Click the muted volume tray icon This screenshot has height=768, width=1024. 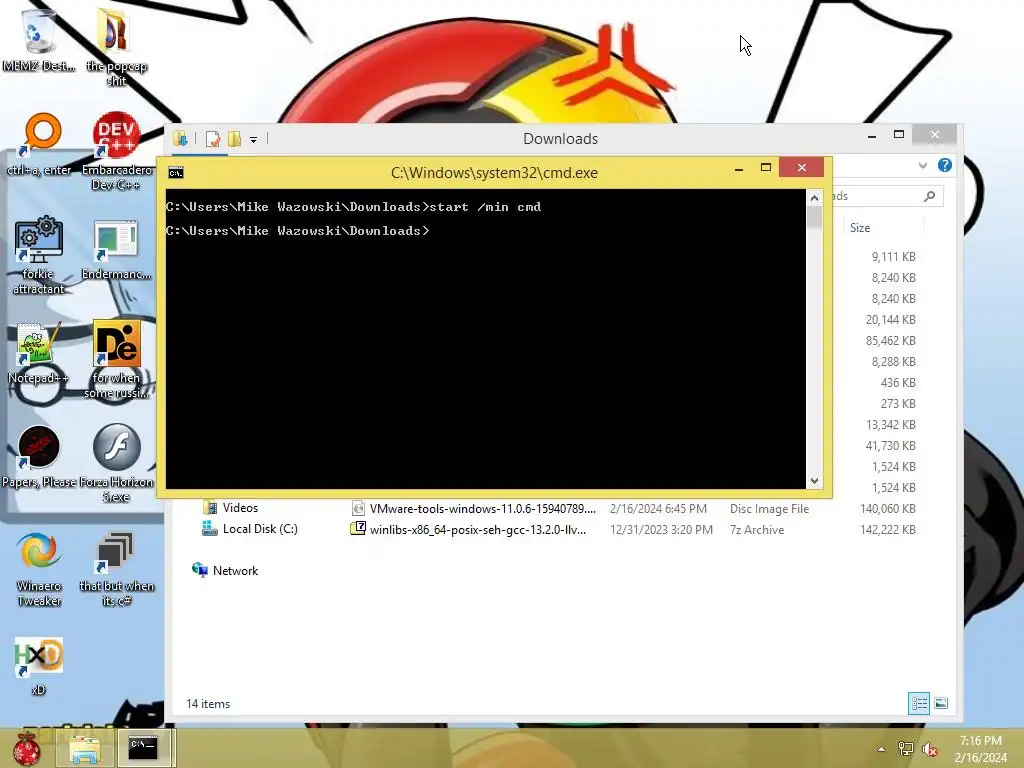click(929, 749)
